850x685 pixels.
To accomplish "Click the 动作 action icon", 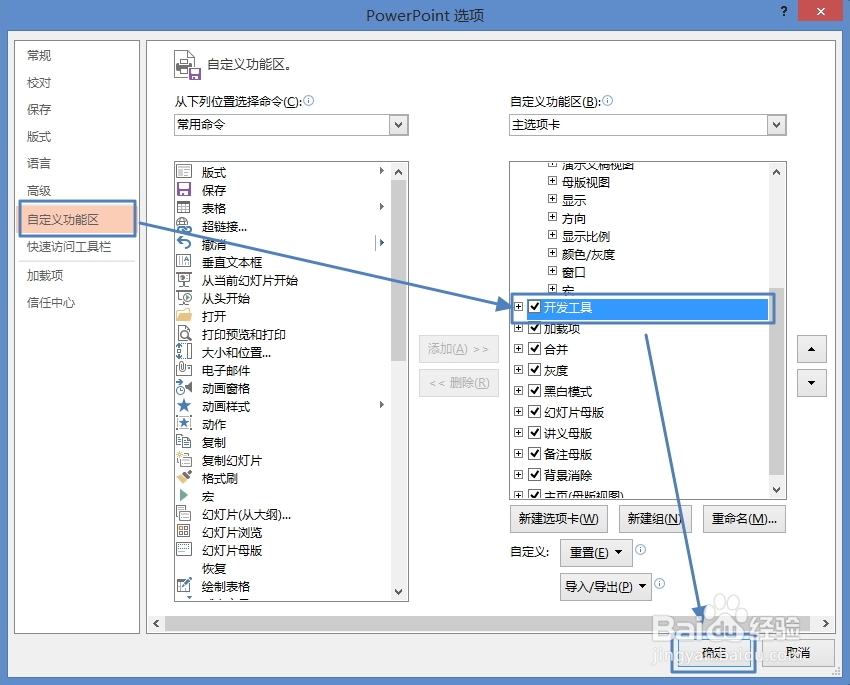I will tap(184, 423).
